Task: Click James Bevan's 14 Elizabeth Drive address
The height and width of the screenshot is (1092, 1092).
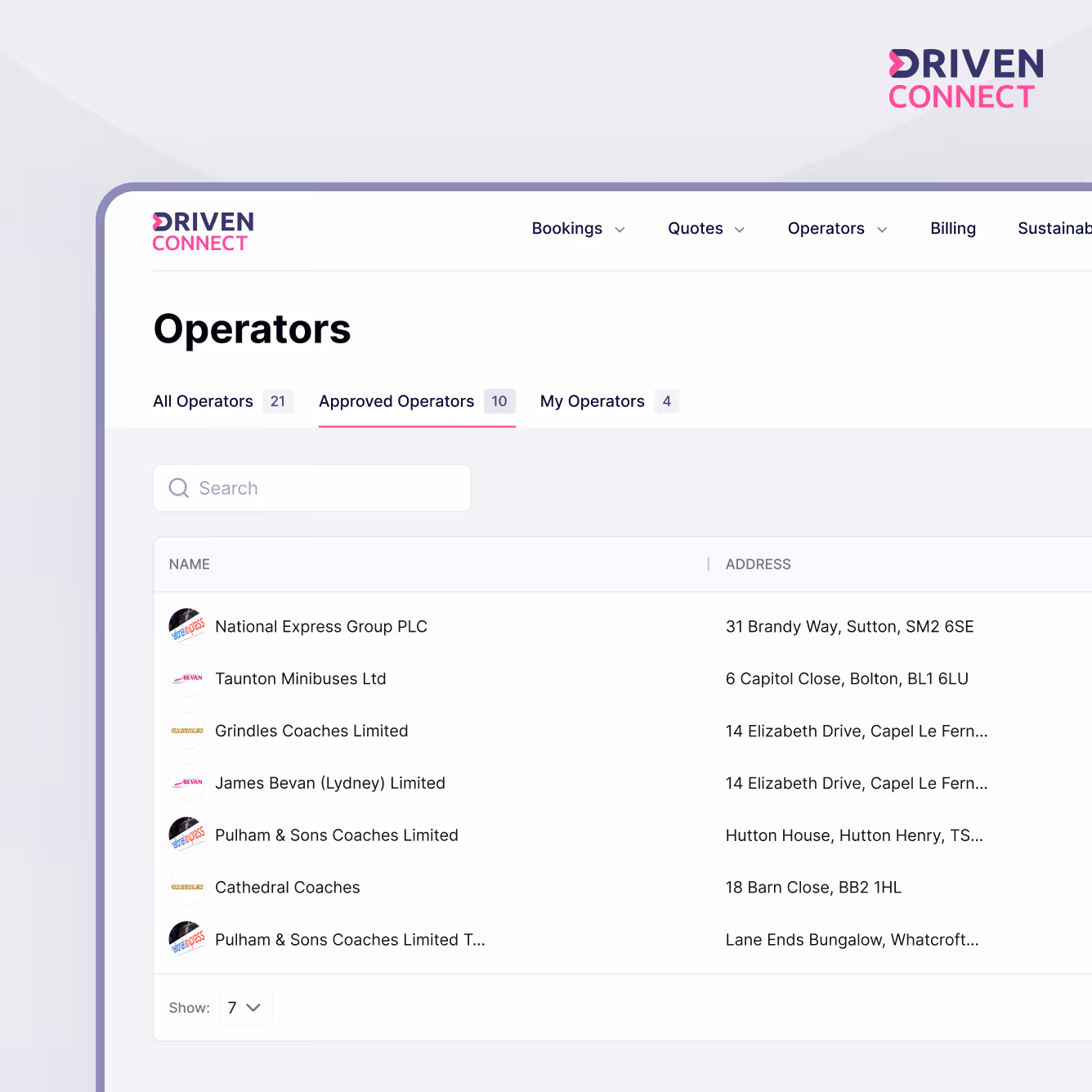Action: (857, 783)
